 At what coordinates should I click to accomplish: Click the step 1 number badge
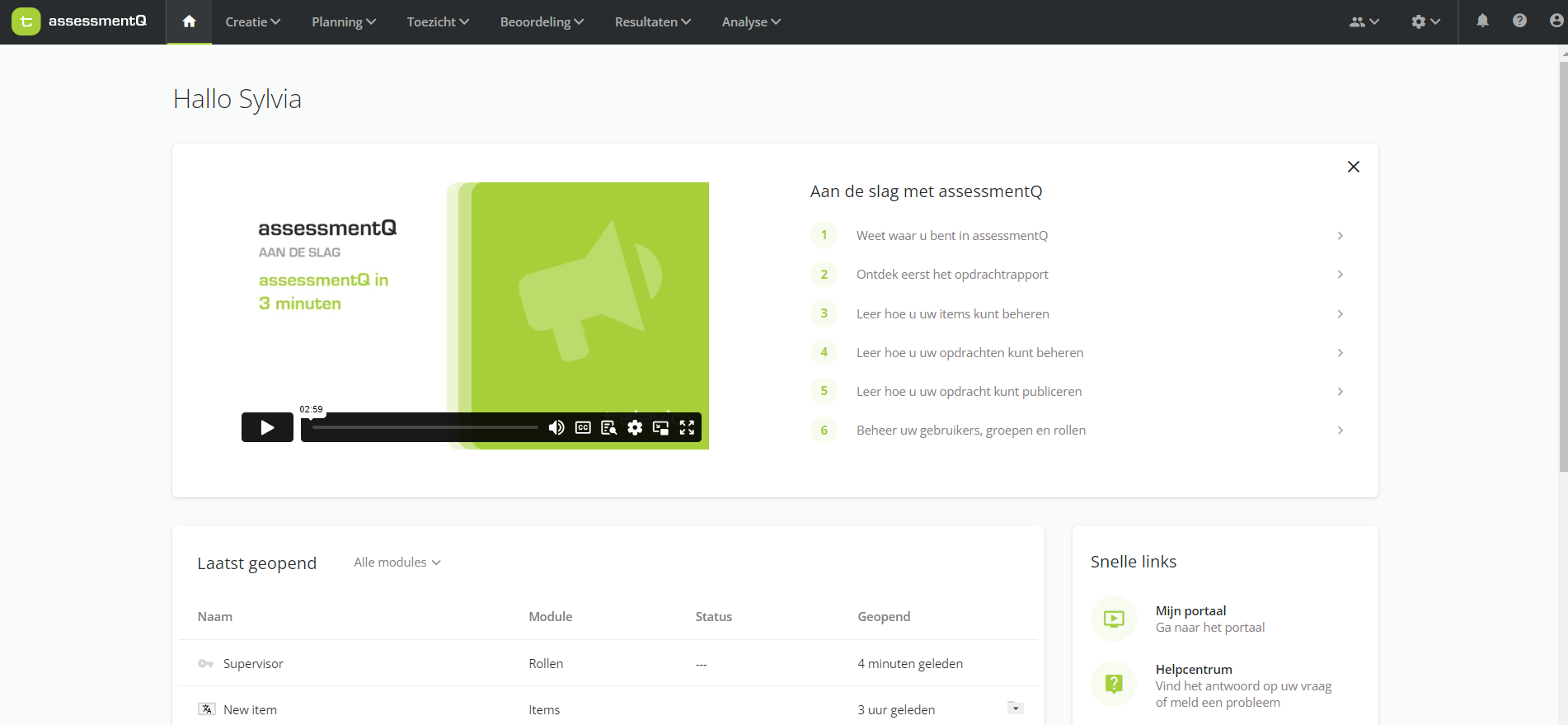pyautogui.click(x=824, y=235)
